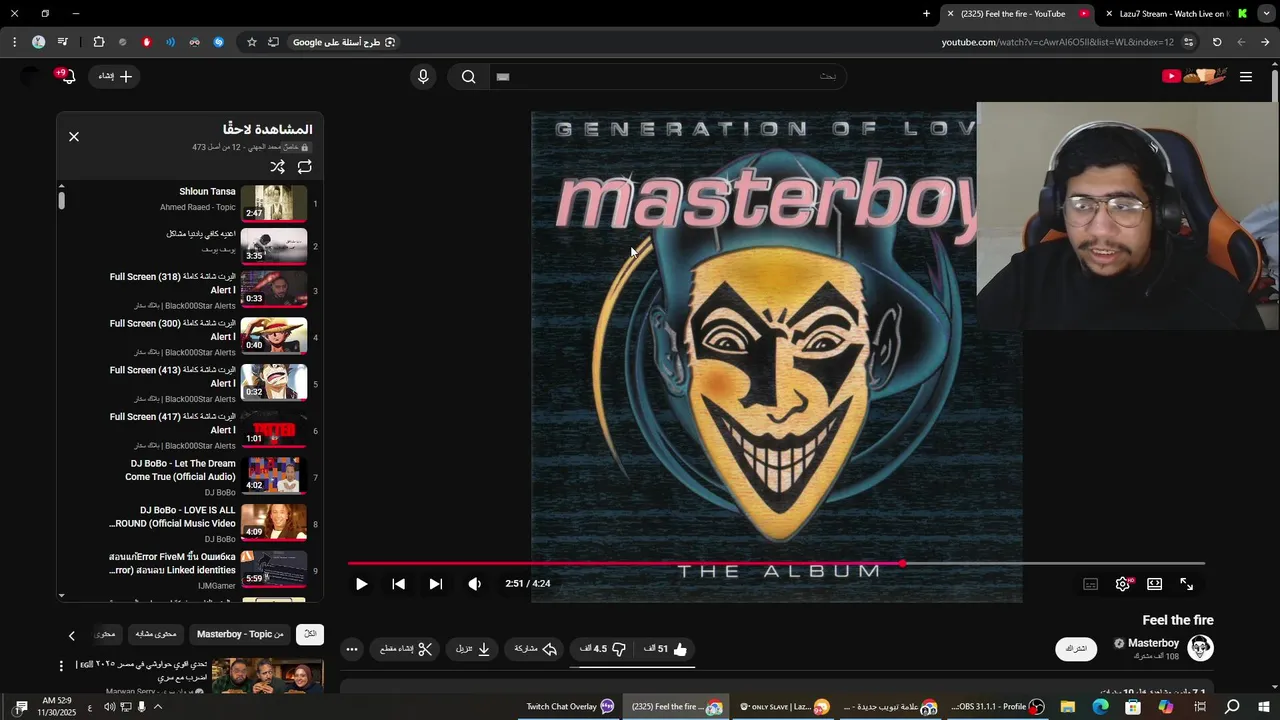Open YouTube notifications bell
The height and width of the screenshot is (720, 1280).
tap(67, 76)
